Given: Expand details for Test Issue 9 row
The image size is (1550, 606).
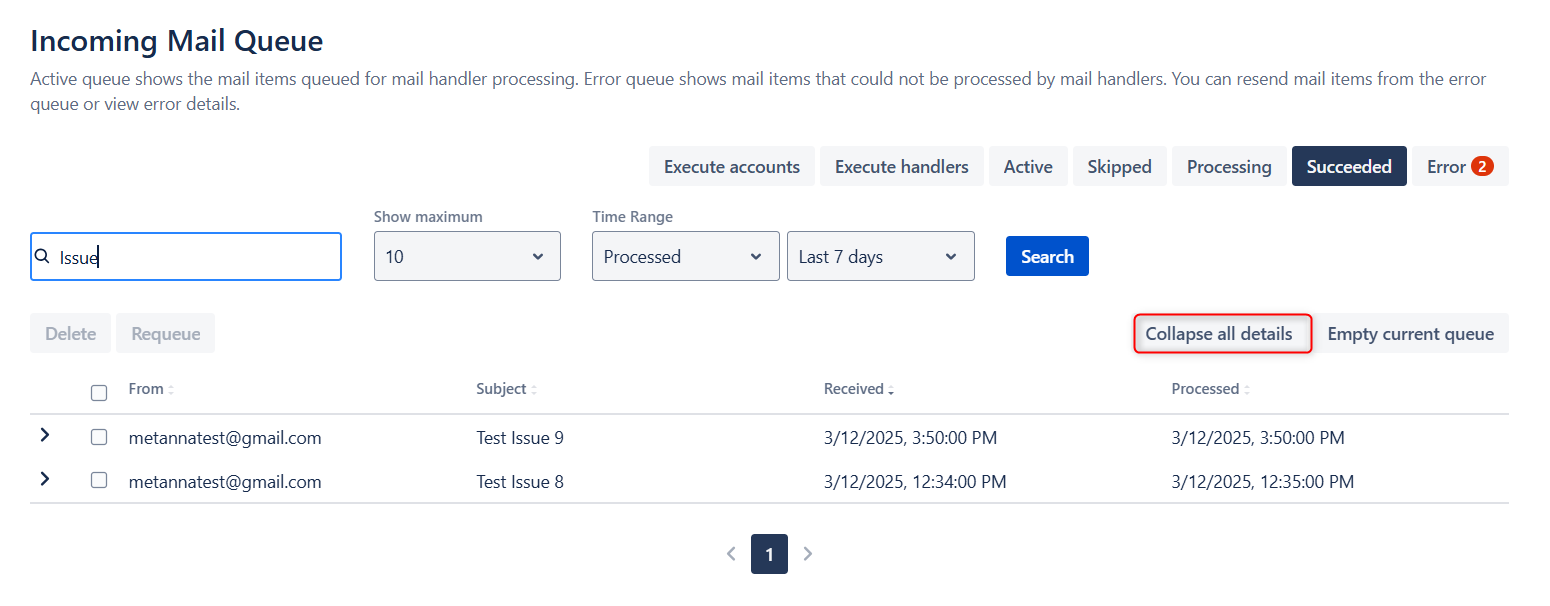Looking at the screenshot, I should click(45, 436).
